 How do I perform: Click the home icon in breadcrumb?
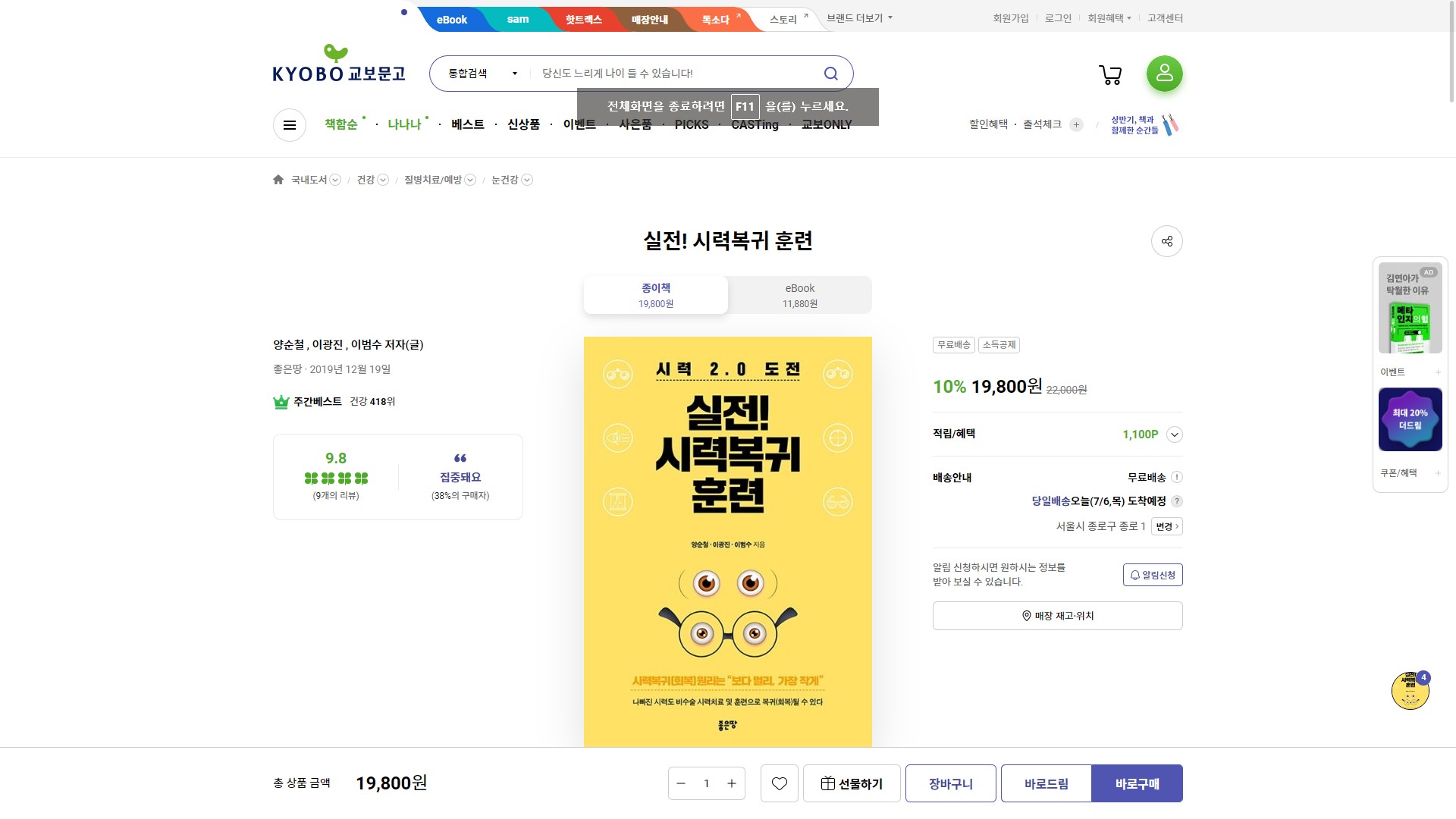[278, 180]
